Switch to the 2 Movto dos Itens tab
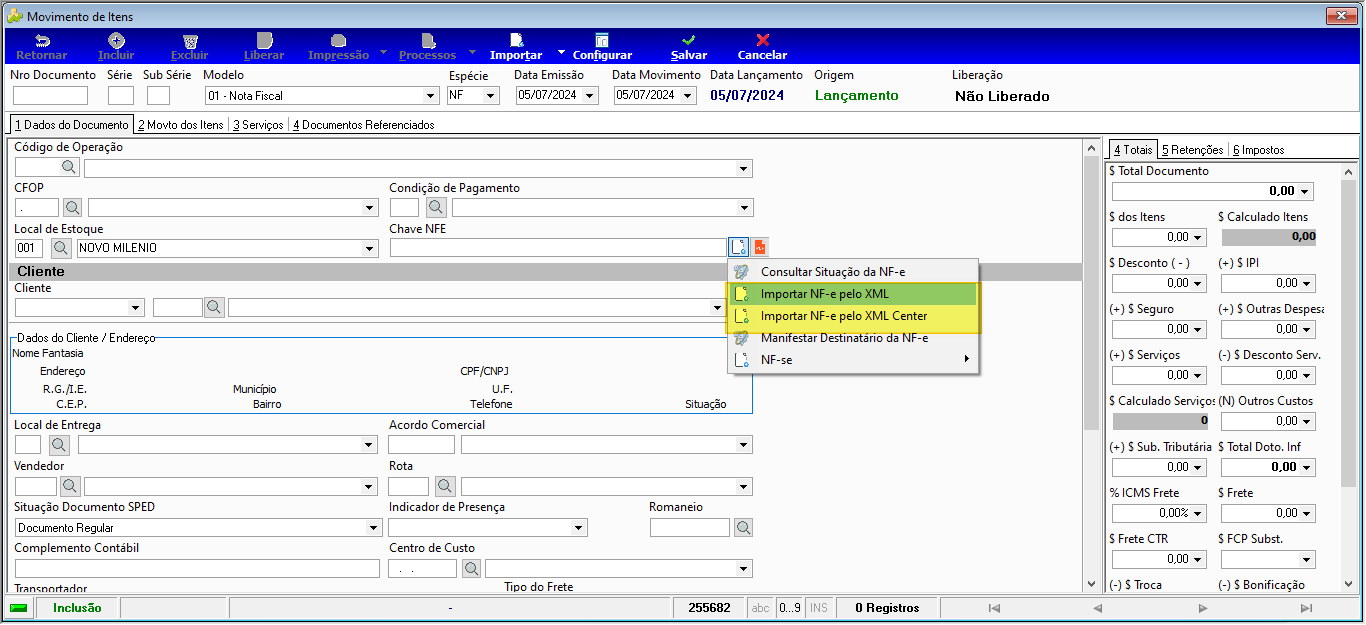The image size is (1366, 625). [x=181, y=125]
